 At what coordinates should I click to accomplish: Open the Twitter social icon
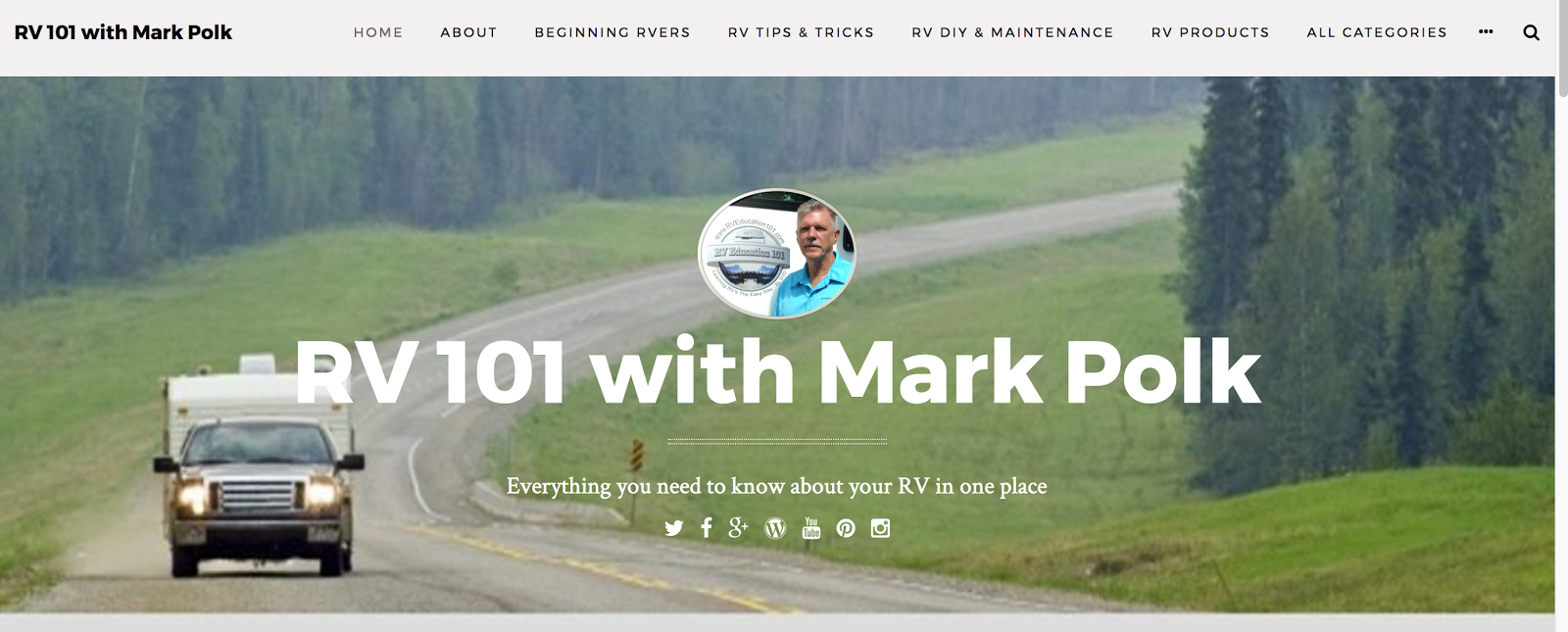673,528
